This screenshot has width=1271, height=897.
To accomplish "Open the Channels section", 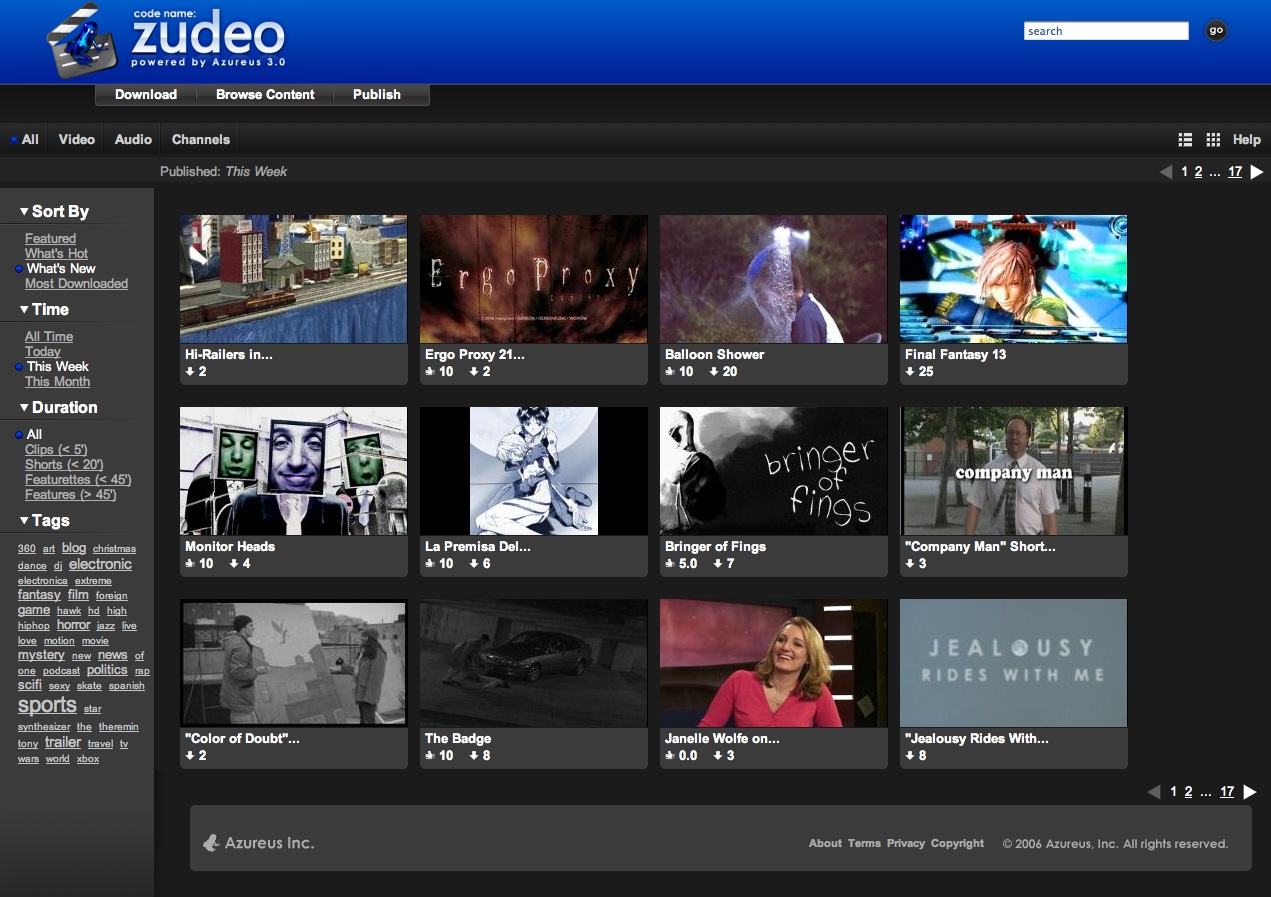I will coord(201,140).
